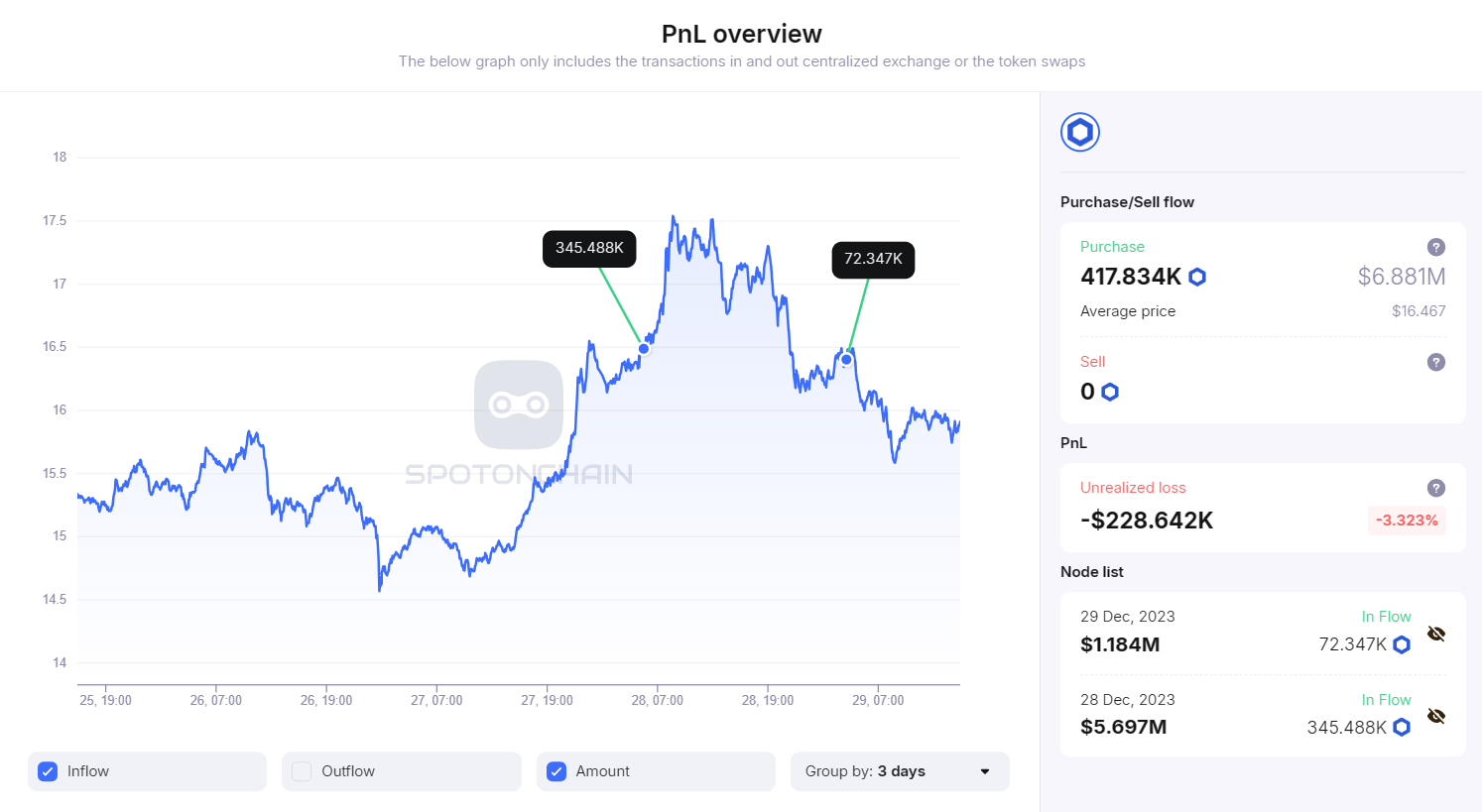Disable the Amount display checkbox
Viewport: 1482px width, 812px height.
tap(556, 771)
